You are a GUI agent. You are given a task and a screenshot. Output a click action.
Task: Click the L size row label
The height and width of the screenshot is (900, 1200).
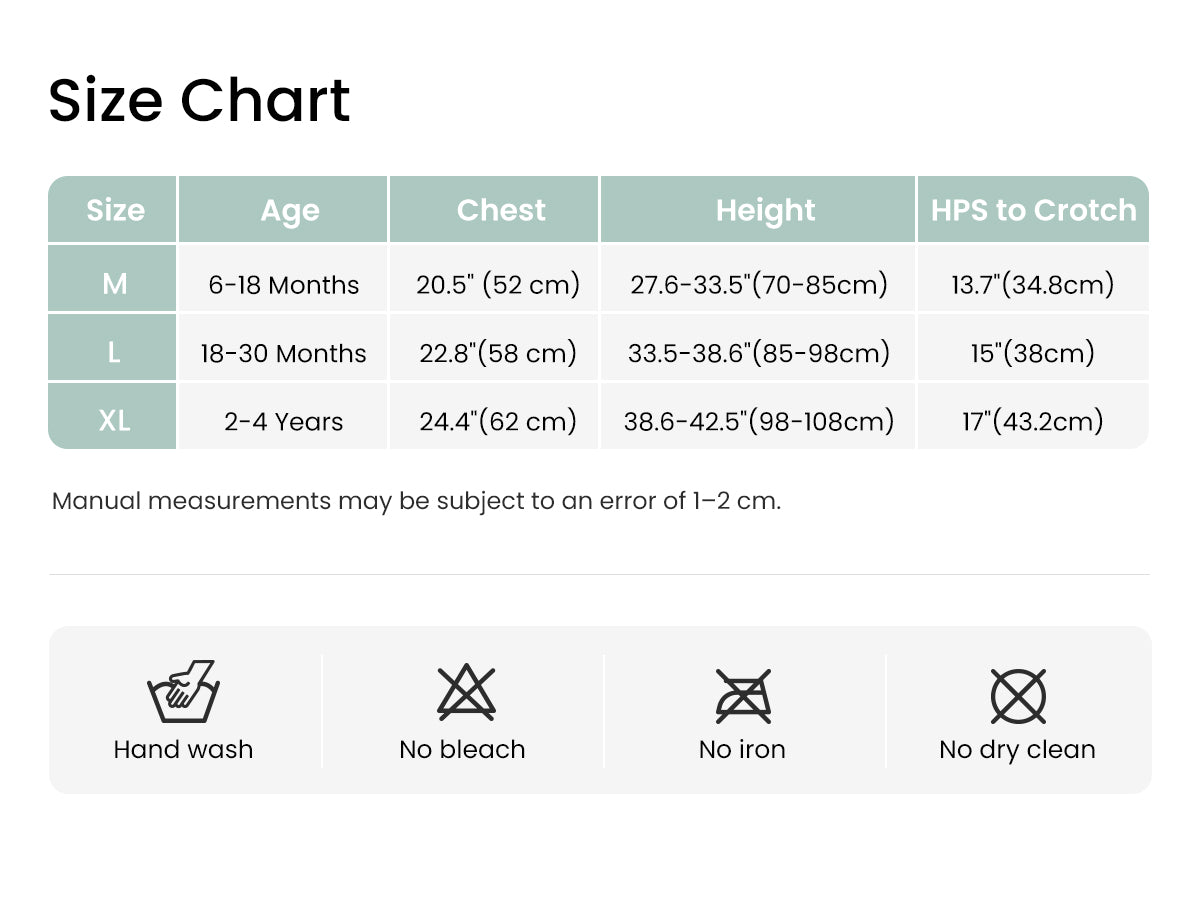pos(113,353)
